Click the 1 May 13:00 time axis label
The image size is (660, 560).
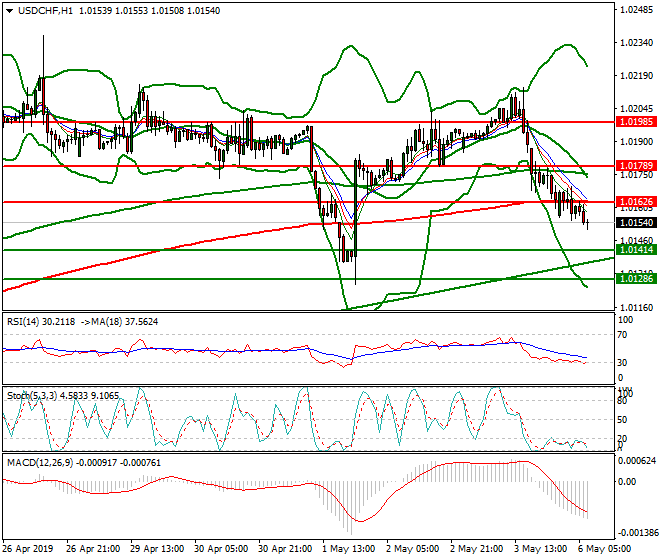(x=349, y=549)
